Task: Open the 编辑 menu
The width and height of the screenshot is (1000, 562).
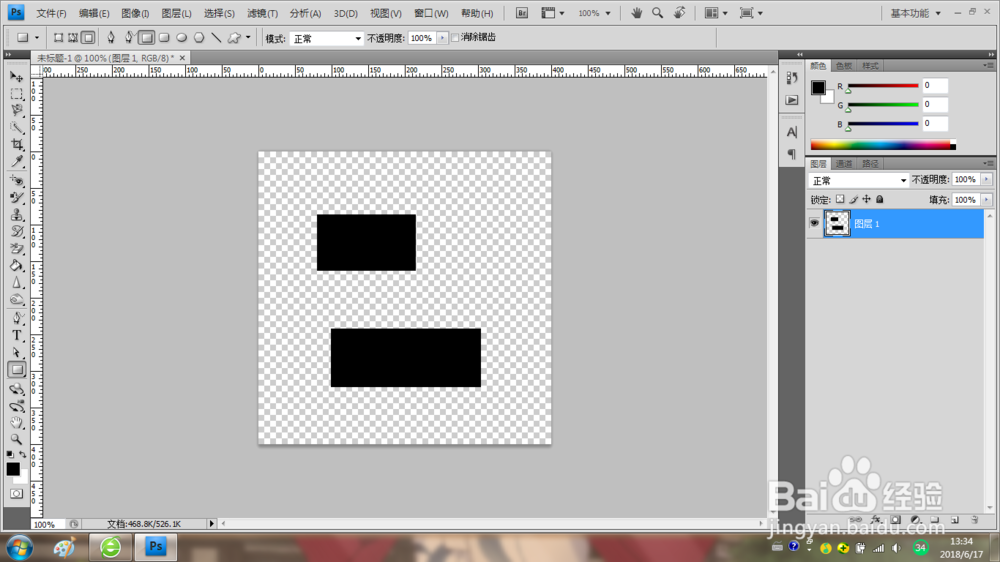Action: point(94,13)
